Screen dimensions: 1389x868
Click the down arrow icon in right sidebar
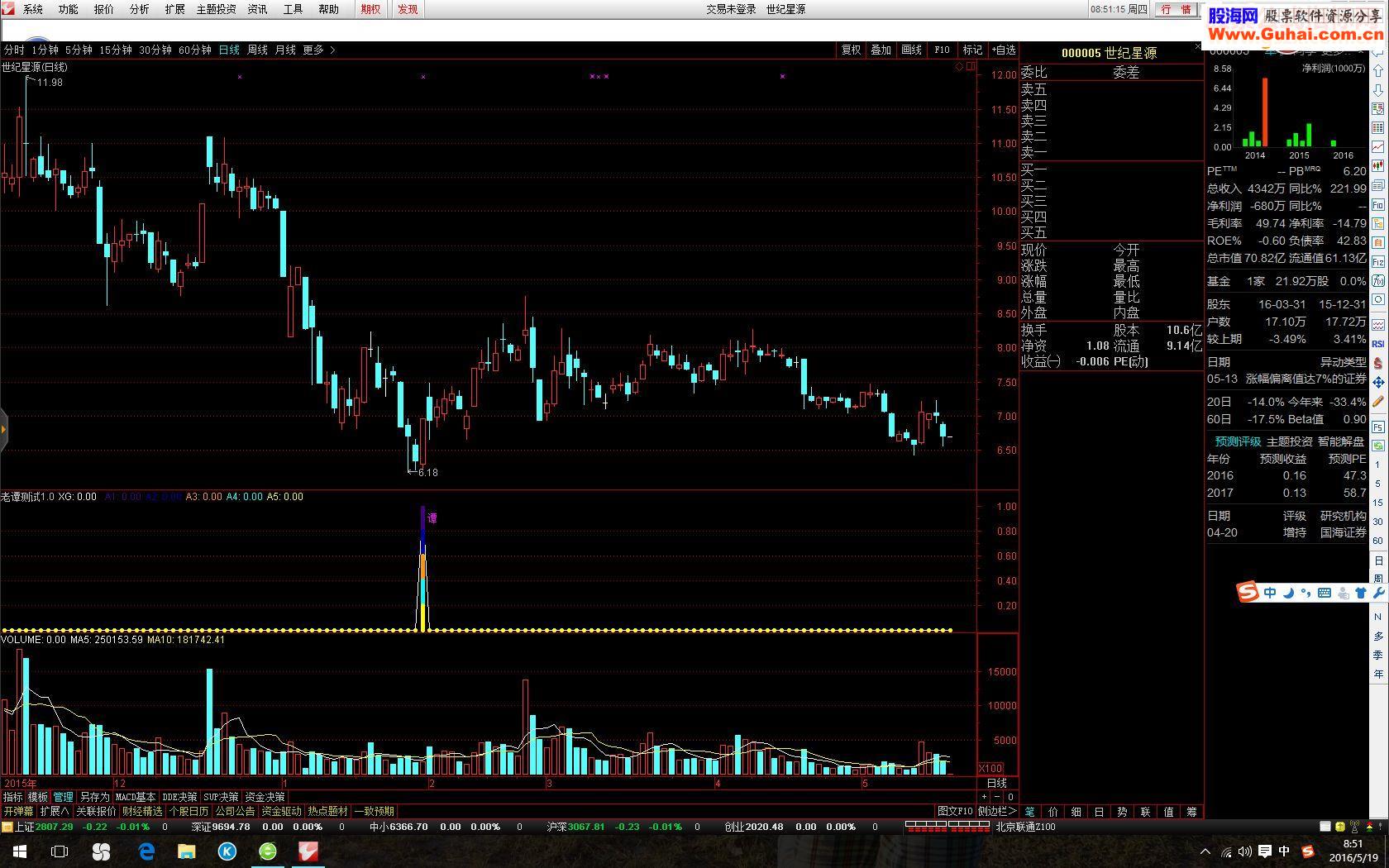[1377, 91]
